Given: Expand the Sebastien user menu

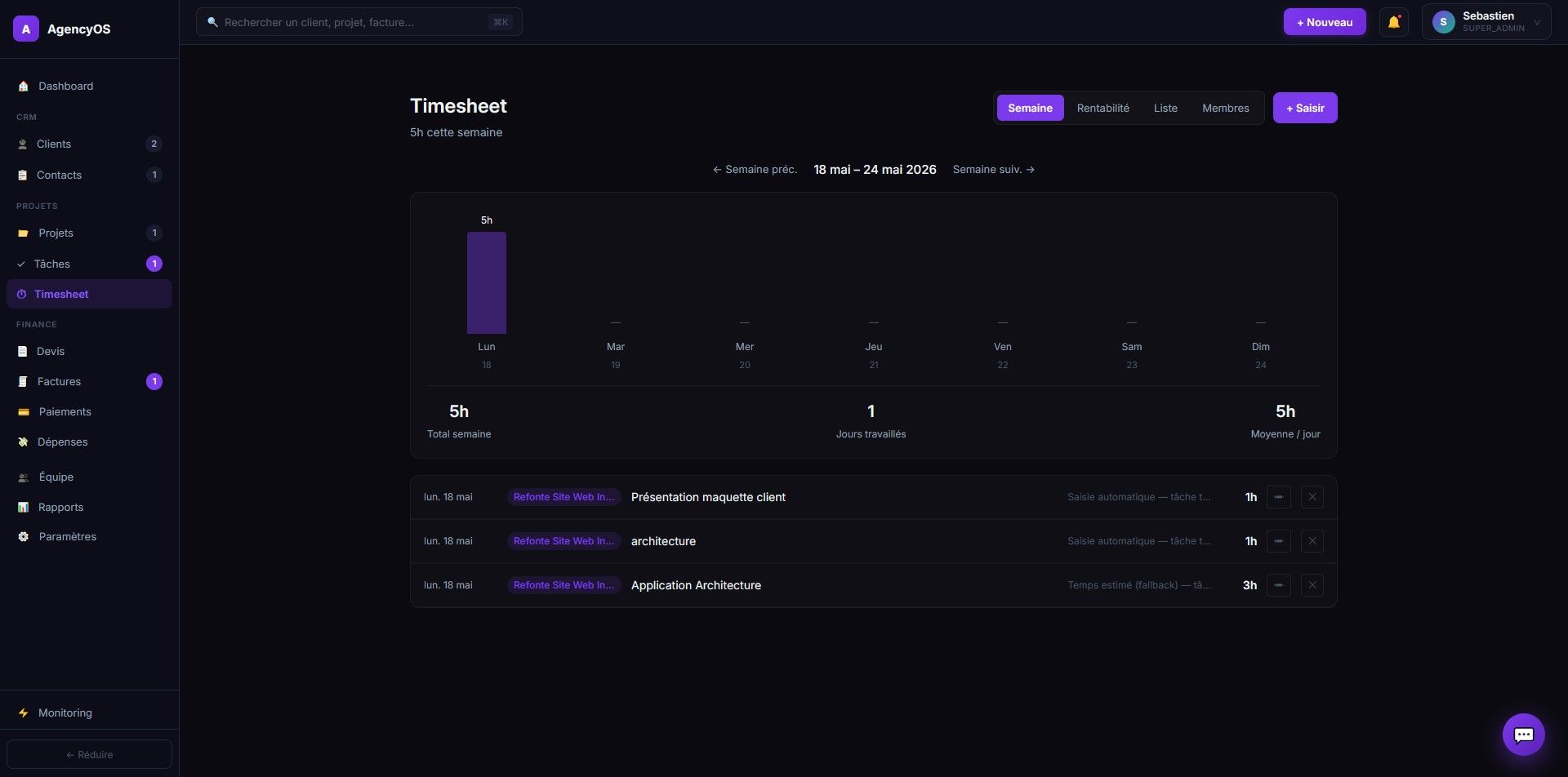Looking at the screenshot, I should [x=1486, y=22].
